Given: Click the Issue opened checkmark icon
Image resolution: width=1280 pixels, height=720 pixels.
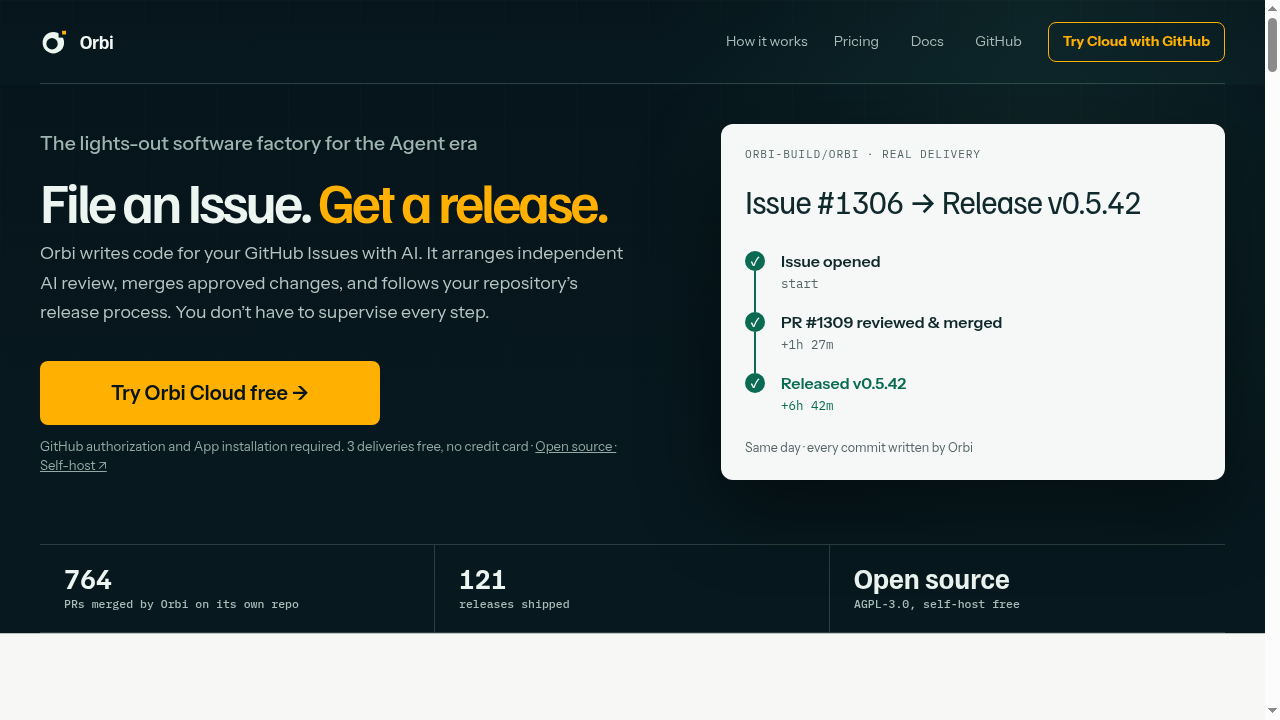Looking at the screenshot, I should point(755,261).
